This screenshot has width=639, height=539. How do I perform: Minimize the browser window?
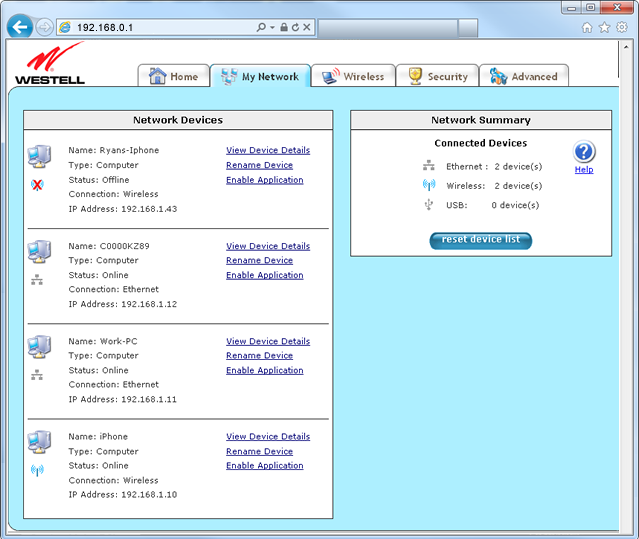572,7
